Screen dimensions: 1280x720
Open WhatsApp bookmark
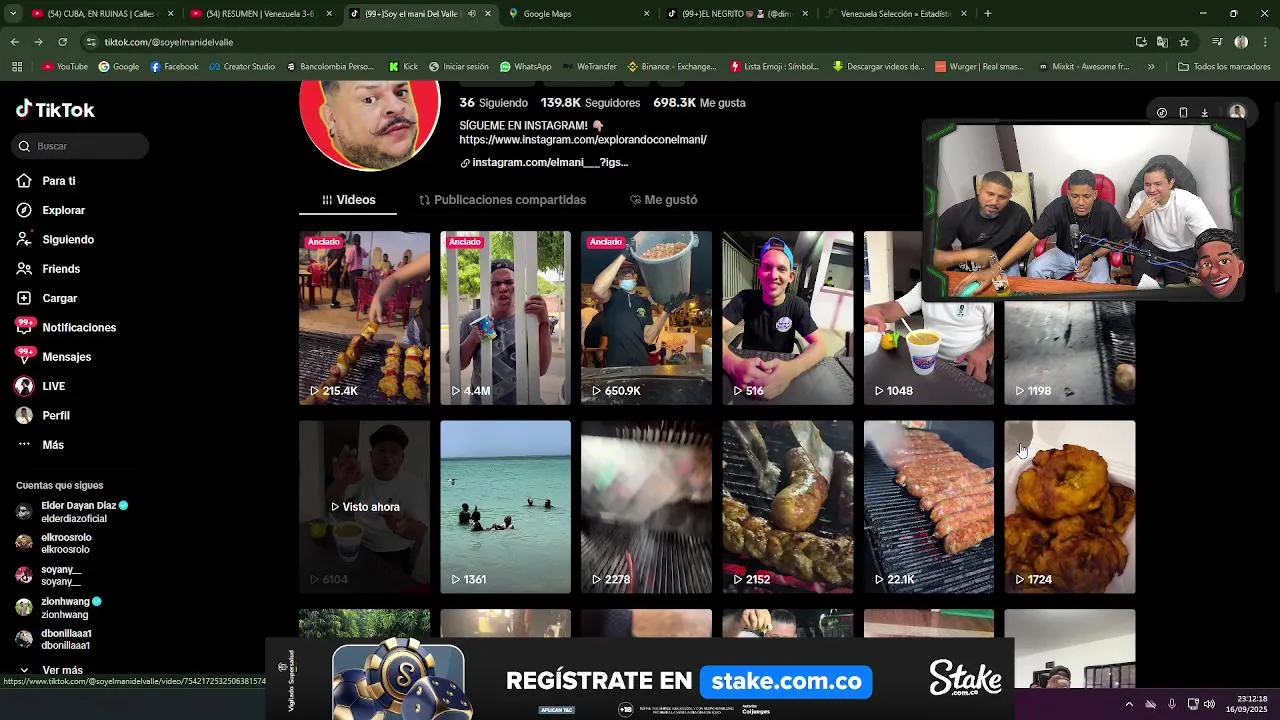[525, 67]
